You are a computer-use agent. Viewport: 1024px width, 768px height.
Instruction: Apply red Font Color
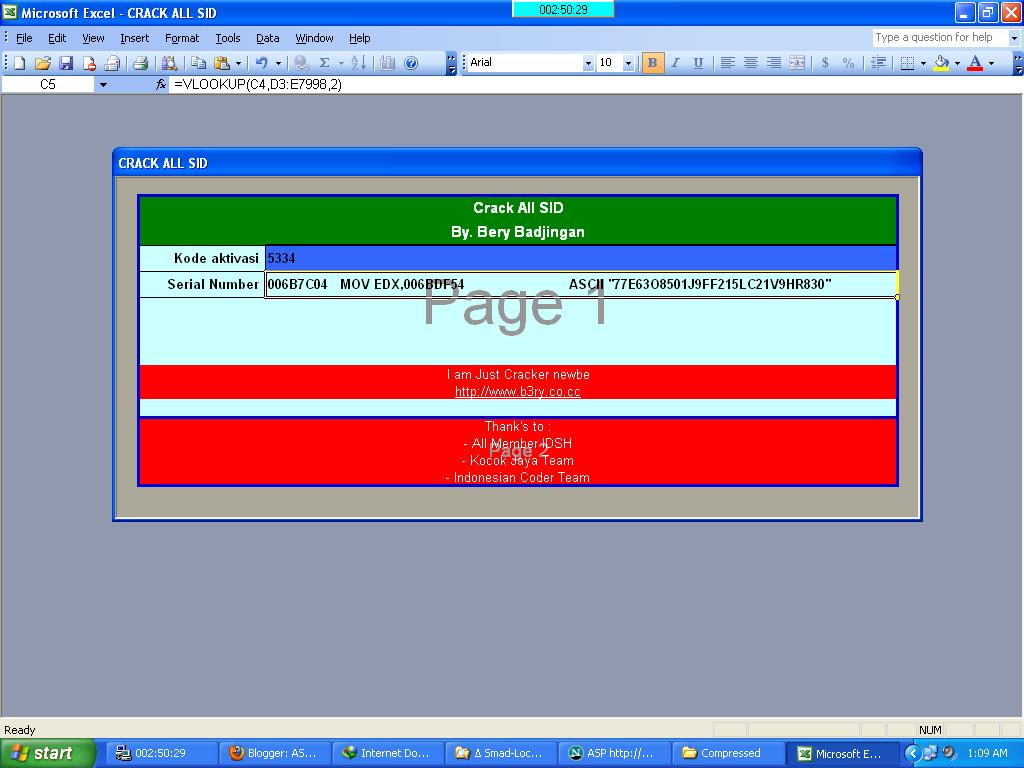[x=976, y=63]
